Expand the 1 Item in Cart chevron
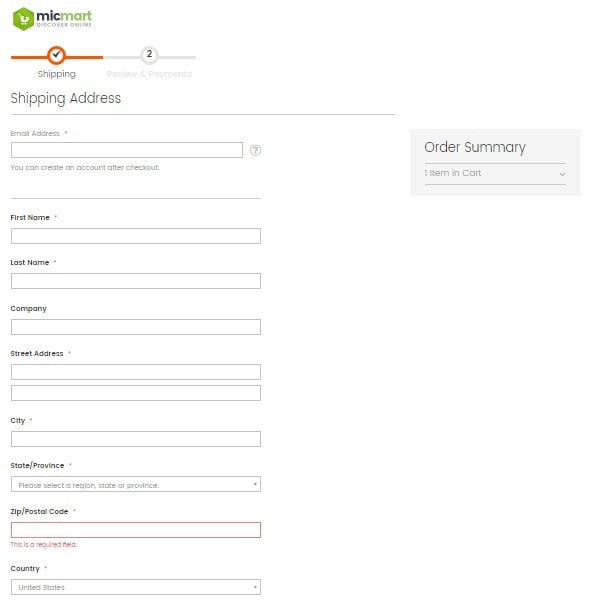The image size is (593, 605). pos(563,174)
